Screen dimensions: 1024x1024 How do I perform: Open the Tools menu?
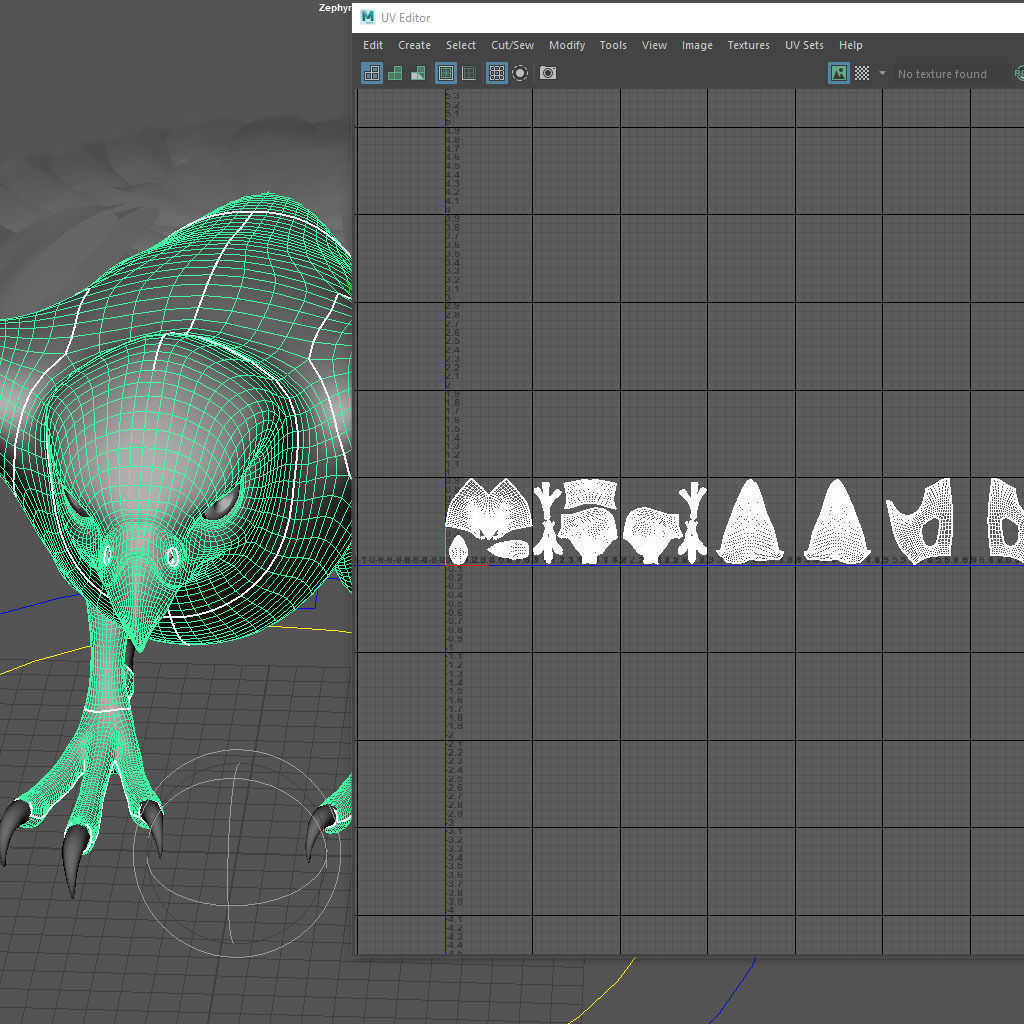point(613,45)
